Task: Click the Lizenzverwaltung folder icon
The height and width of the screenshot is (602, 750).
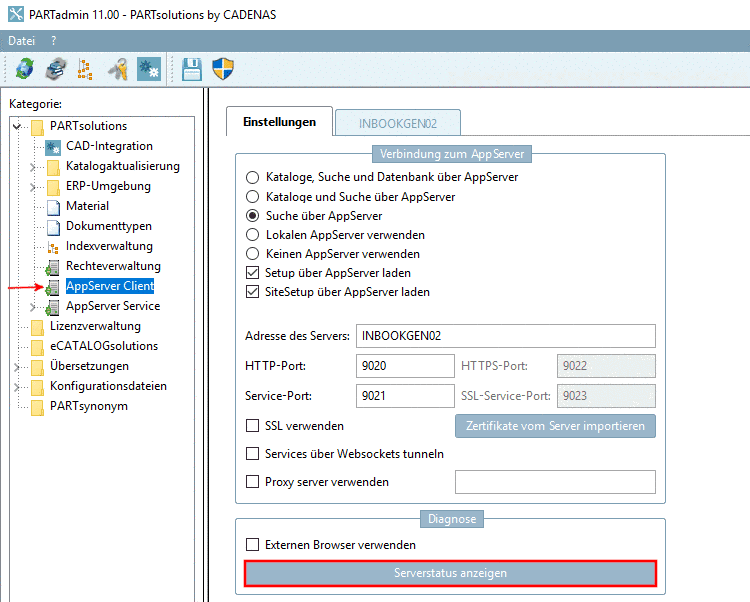Action: (x=37, y=327)
